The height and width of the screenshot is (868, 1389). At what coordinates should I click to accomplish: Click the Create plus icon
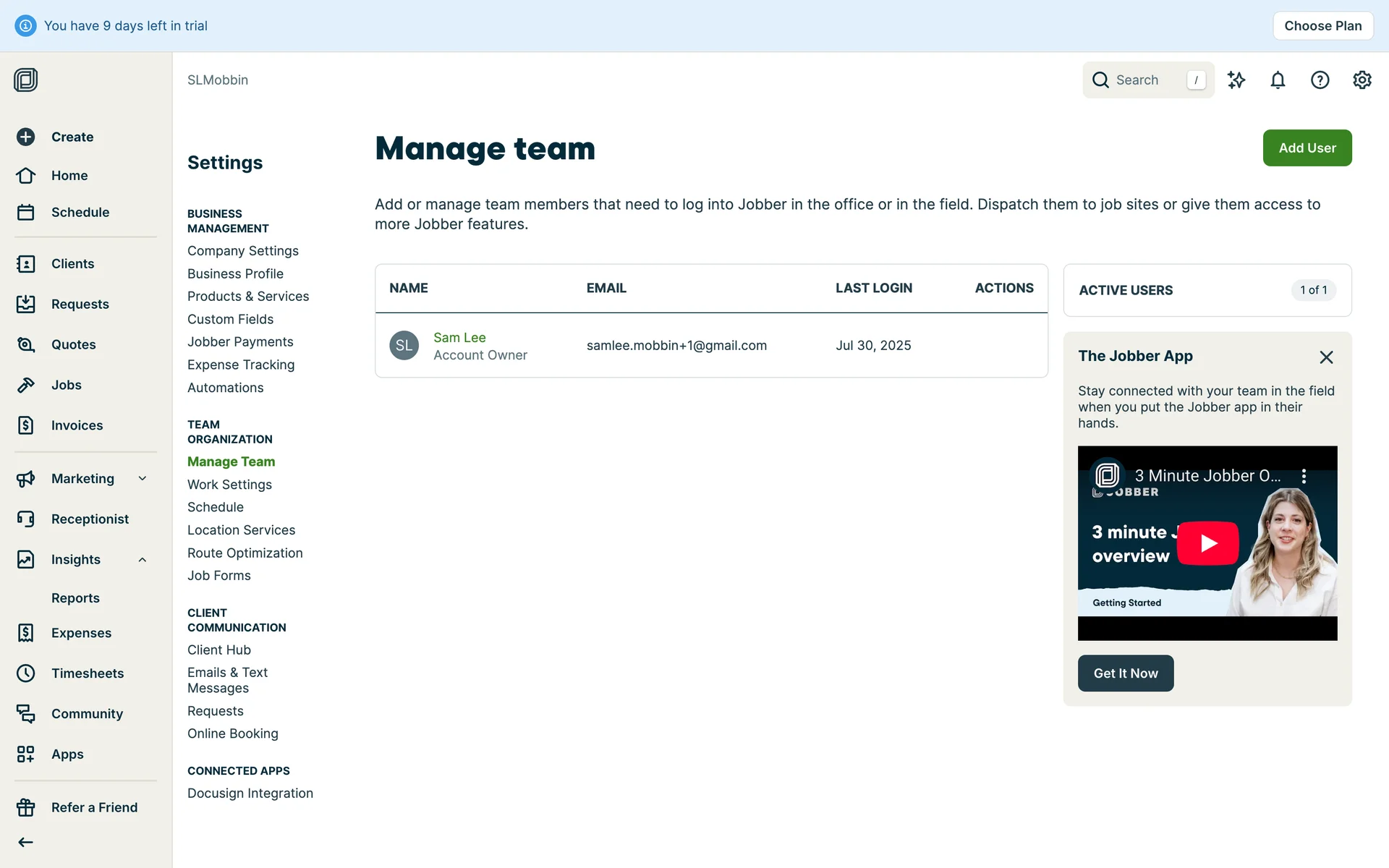pyautogui.click(x=25, y=137)
